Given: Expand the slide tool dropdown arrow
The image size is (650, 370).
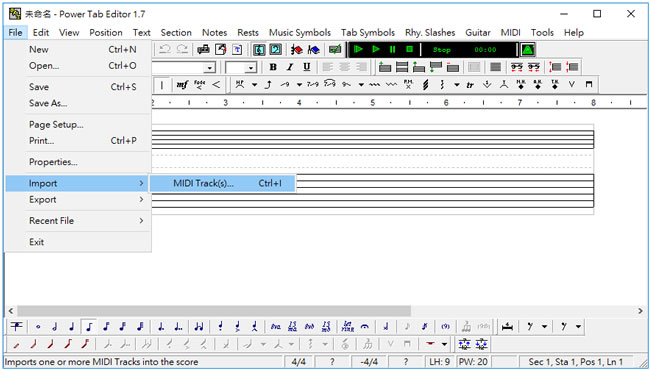Looking at the screenshot, I should tap(299, 85).
